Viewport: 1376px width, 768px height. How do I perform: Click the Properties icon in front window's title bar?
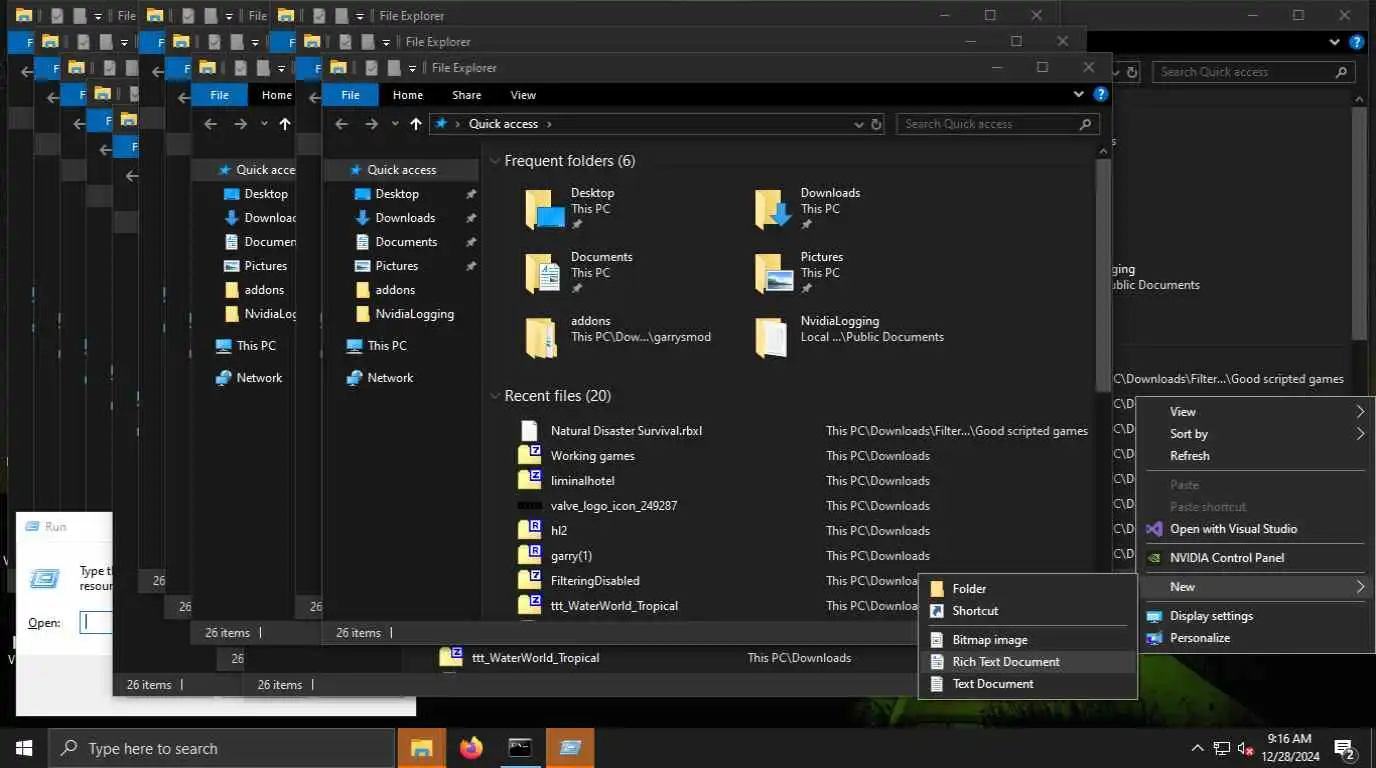pos(372,68)
